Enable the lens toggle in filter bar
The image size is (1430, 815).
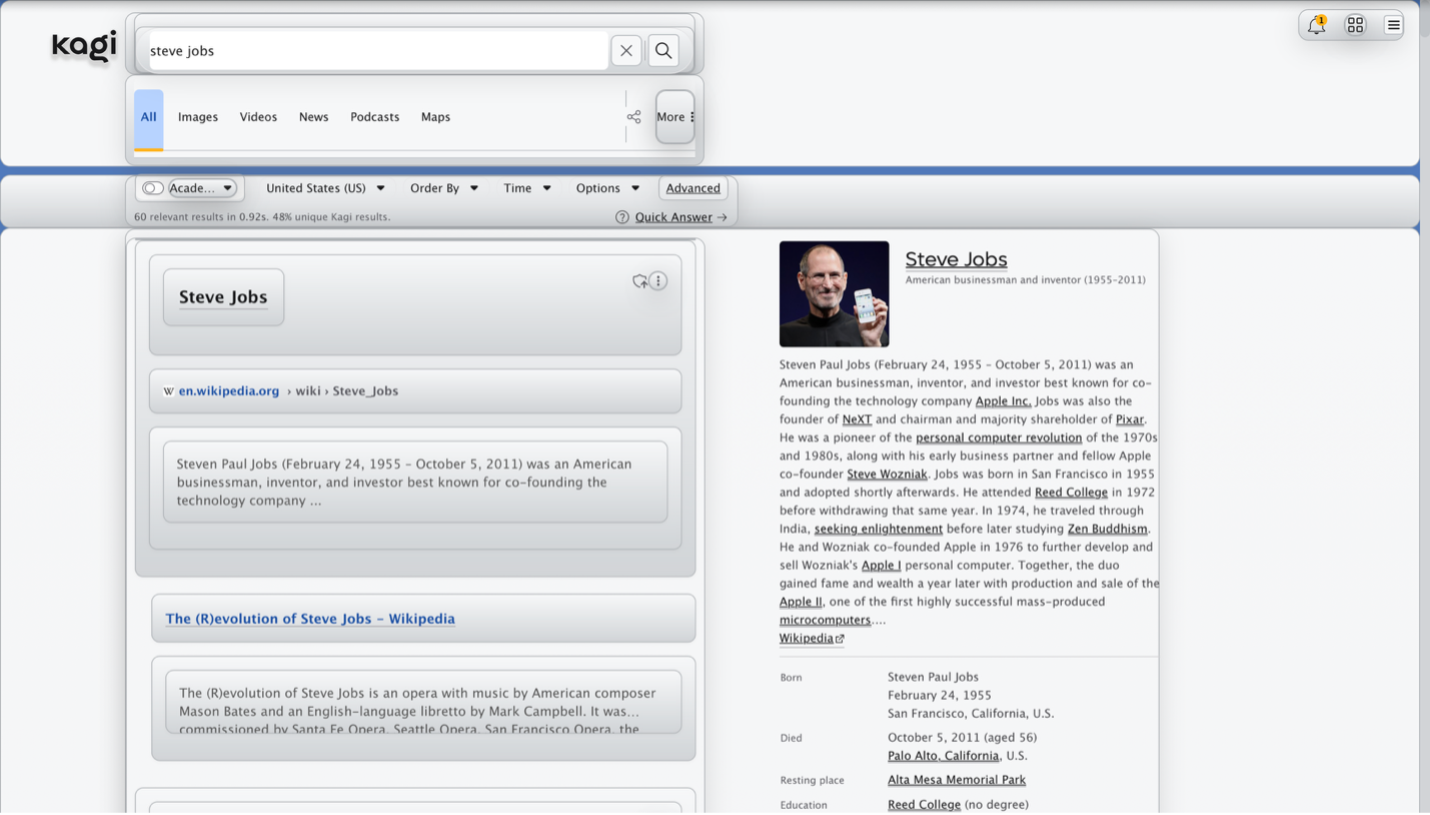[x=151, y=188]
